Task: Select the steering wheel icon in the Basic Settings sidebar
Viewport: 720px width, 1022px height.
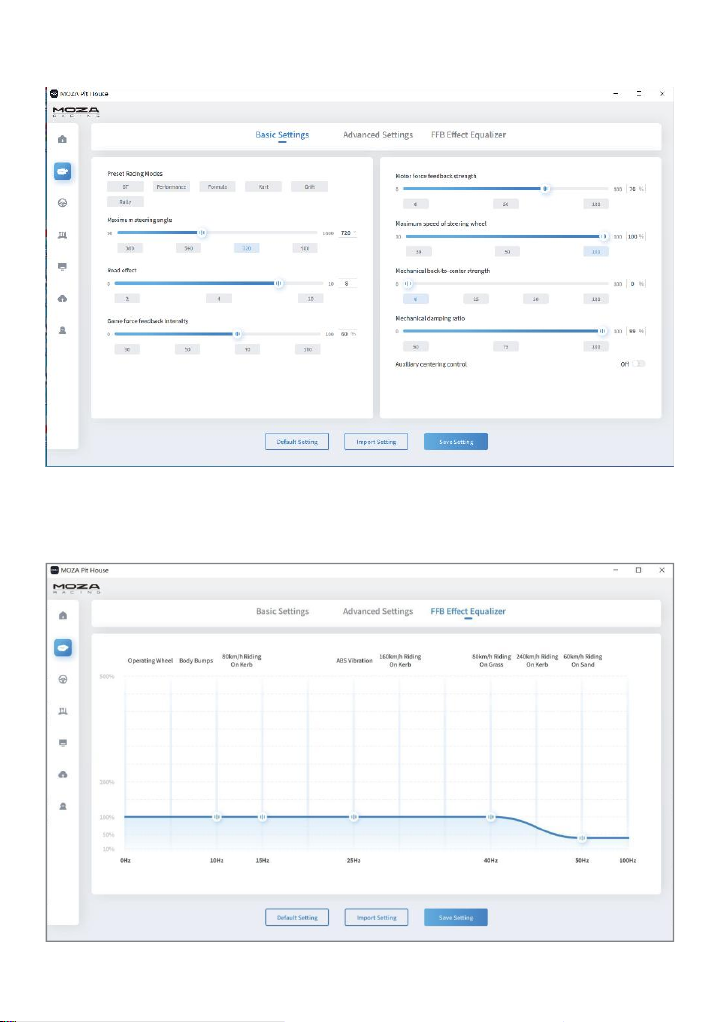Action: (x=63, y=203)
